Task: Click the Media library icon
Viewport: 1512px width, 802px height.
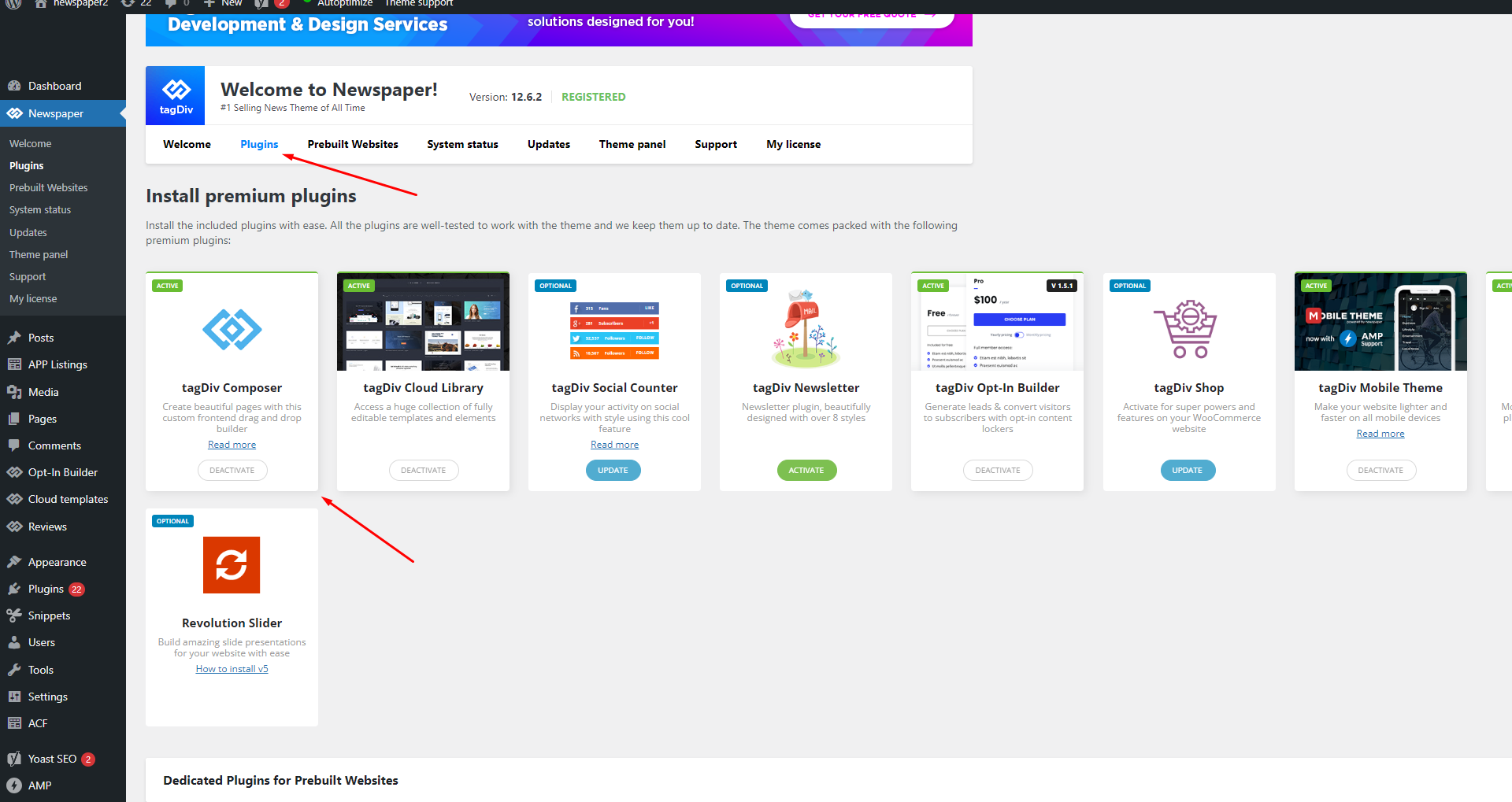Action: pyautogui.click(x=14, y=392)
